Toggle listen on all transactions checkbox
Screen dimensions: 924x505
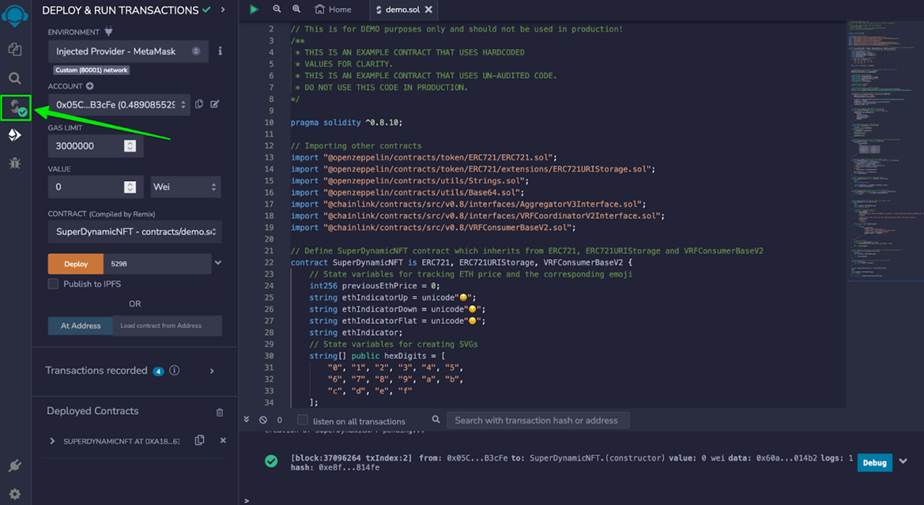click(302, 420)
